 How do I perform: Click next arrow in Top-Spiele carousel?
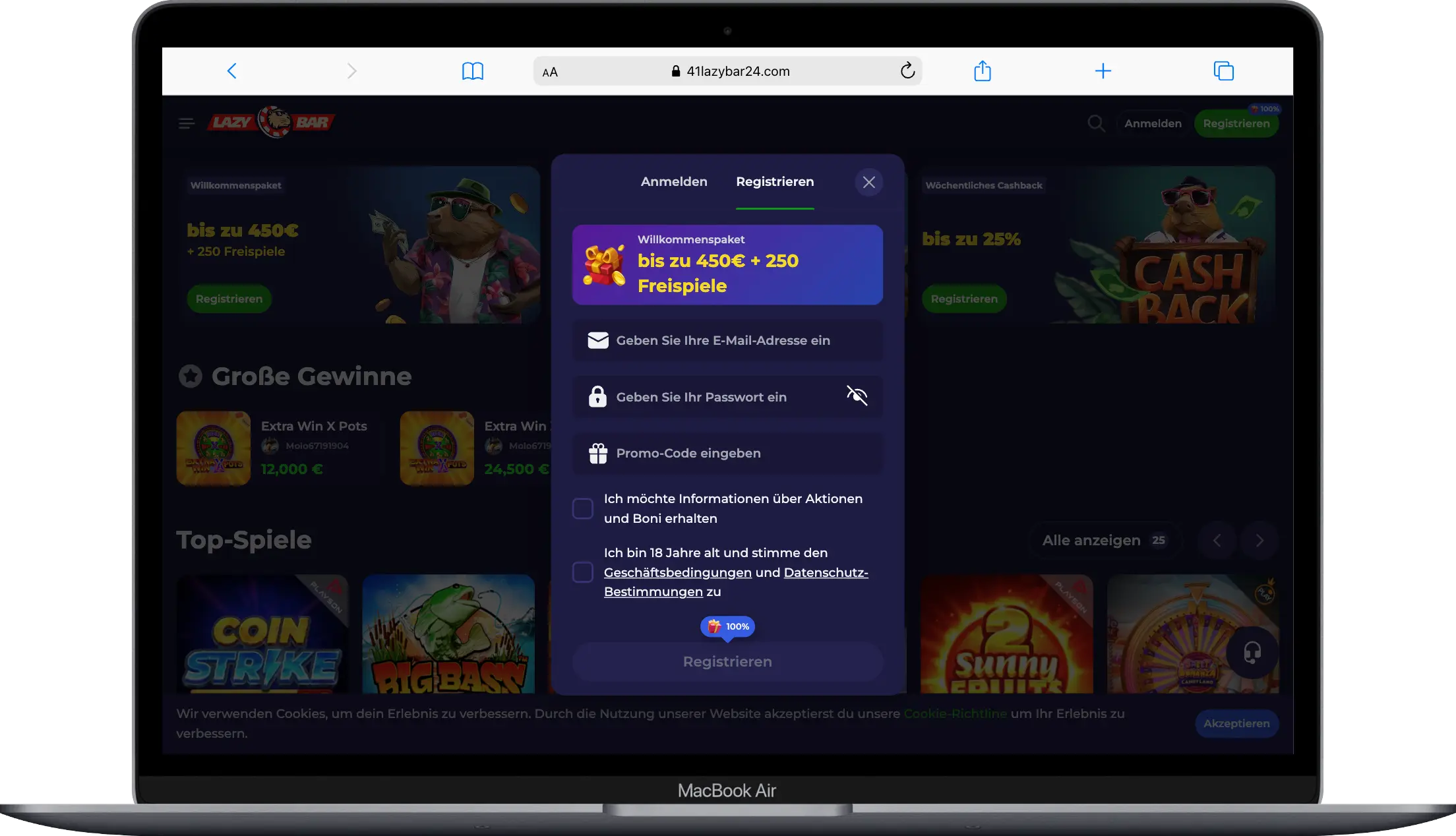tap(1259, 541)
